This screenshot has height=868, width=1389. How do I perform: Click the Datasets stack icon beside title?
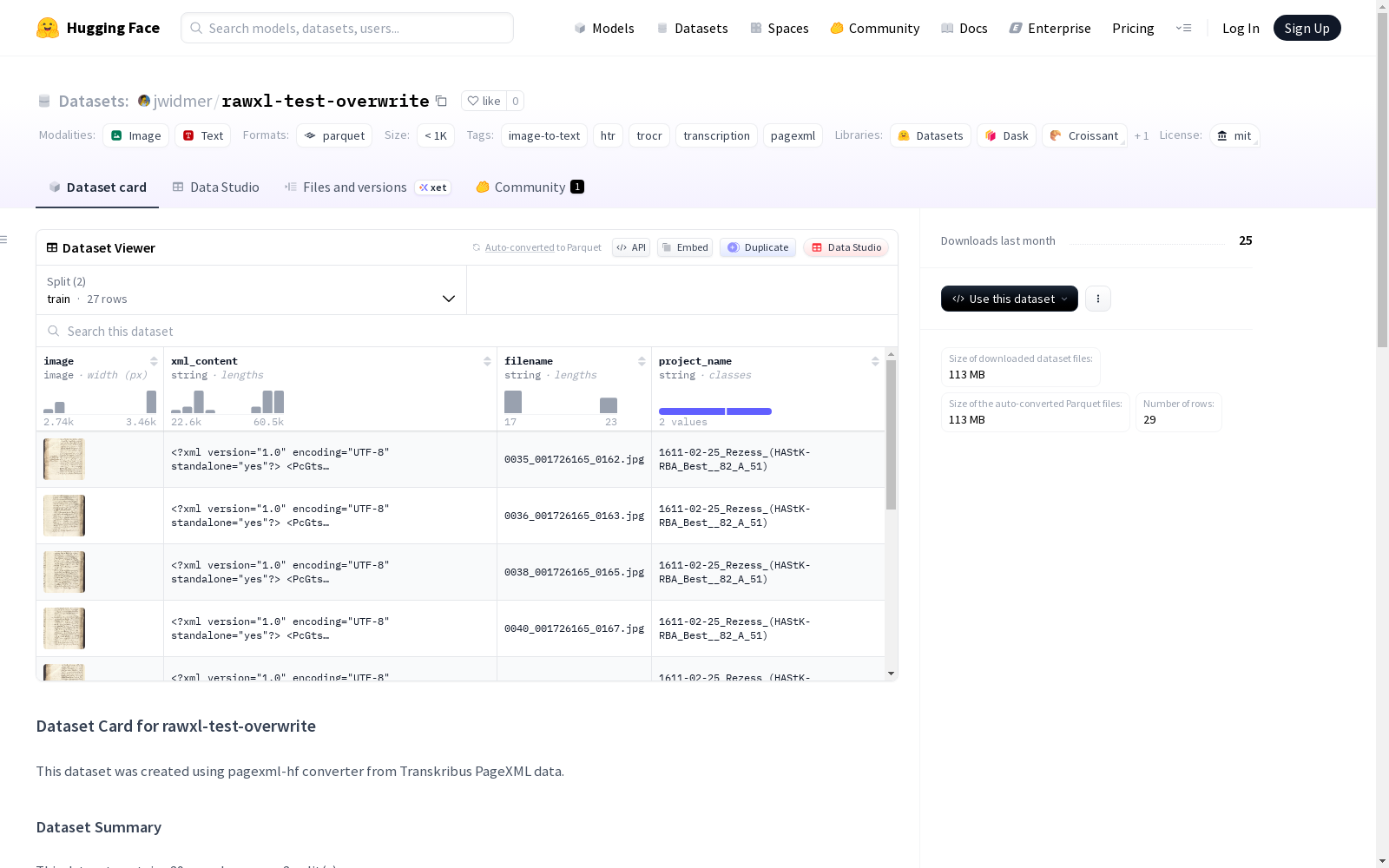44,101
